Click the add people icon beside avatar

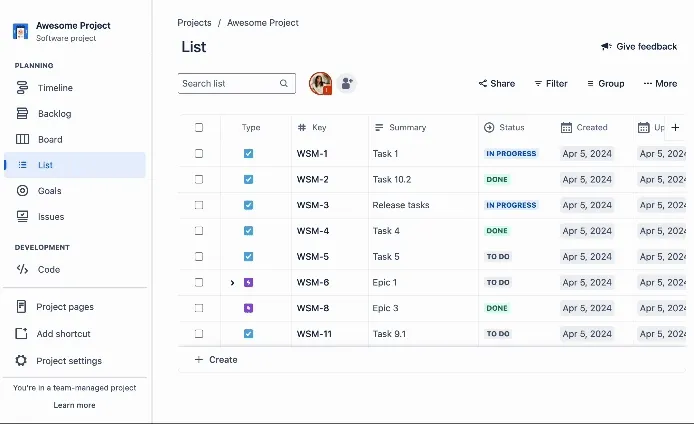click(347, 83)
